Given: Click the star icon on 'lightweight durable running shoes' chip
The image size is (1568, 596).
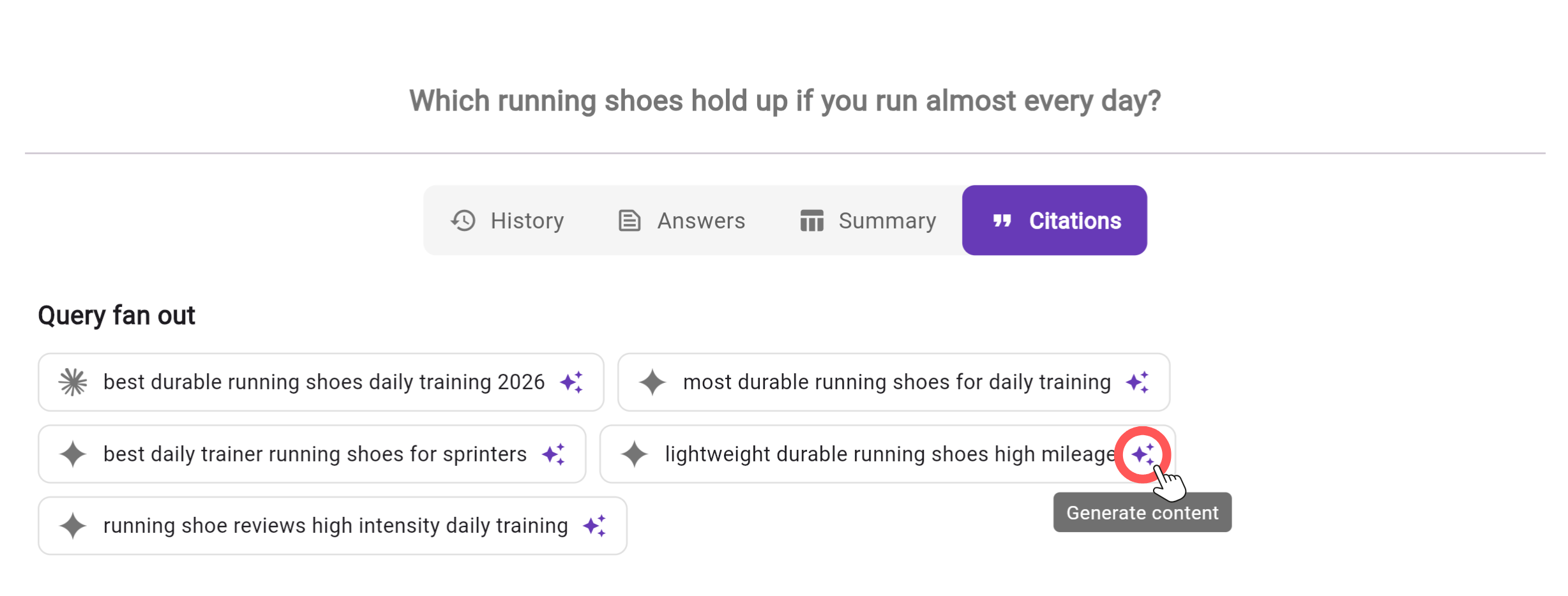Looking at the screenshot, I should pos(635,454).
